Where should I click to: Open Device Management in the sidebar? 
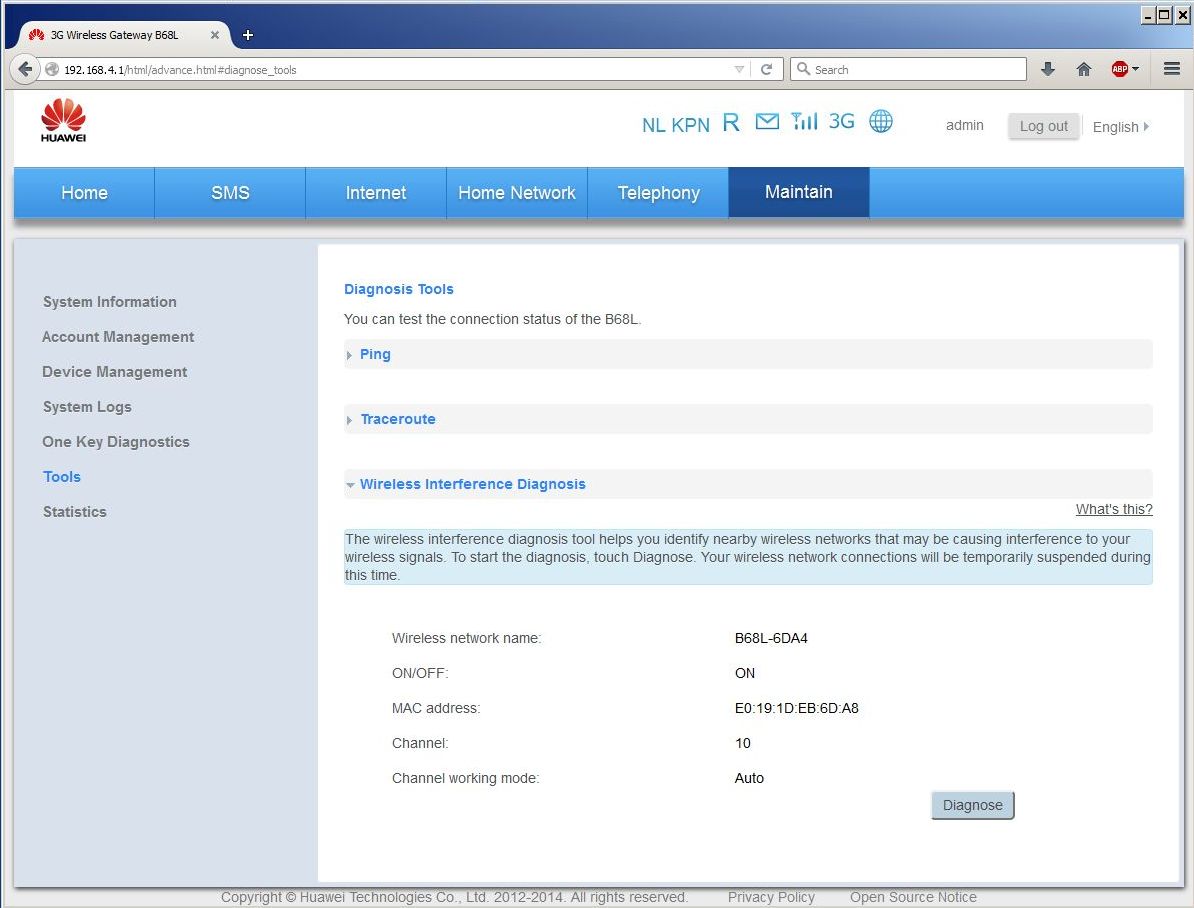114,372
